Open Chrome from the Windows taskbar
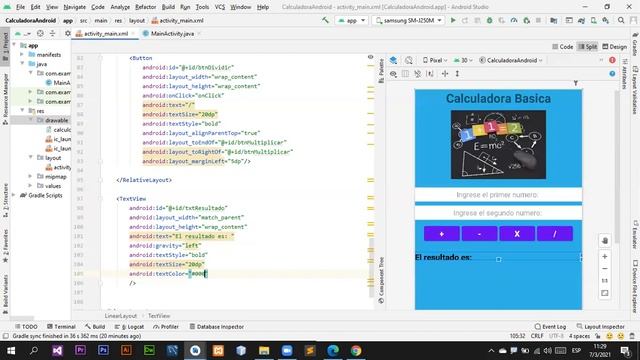 point(356,351)
